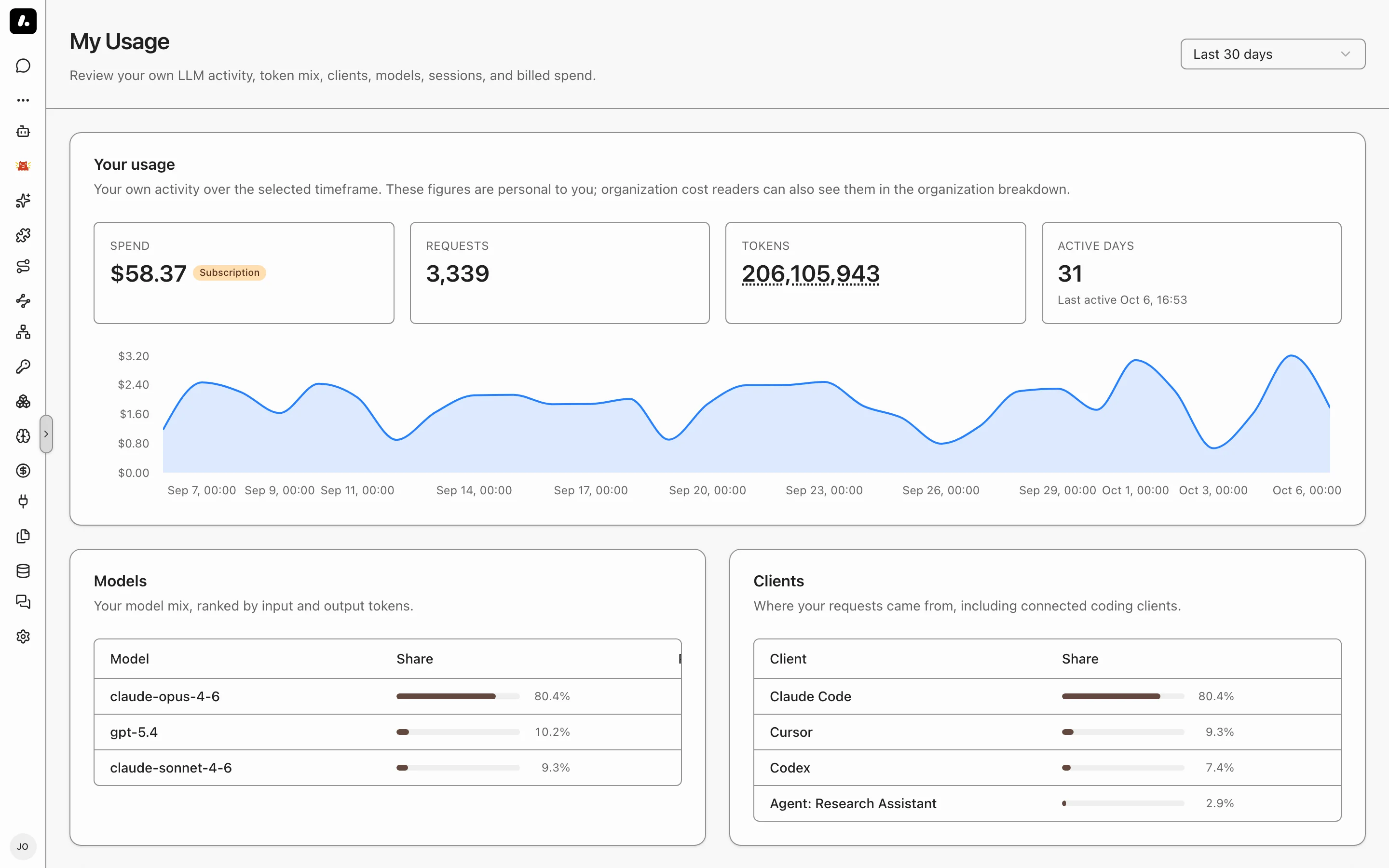Viewport: 1389px width, 868px height.
Task: Click the Claude Code share progress bar
Action: pos(1123,696)
